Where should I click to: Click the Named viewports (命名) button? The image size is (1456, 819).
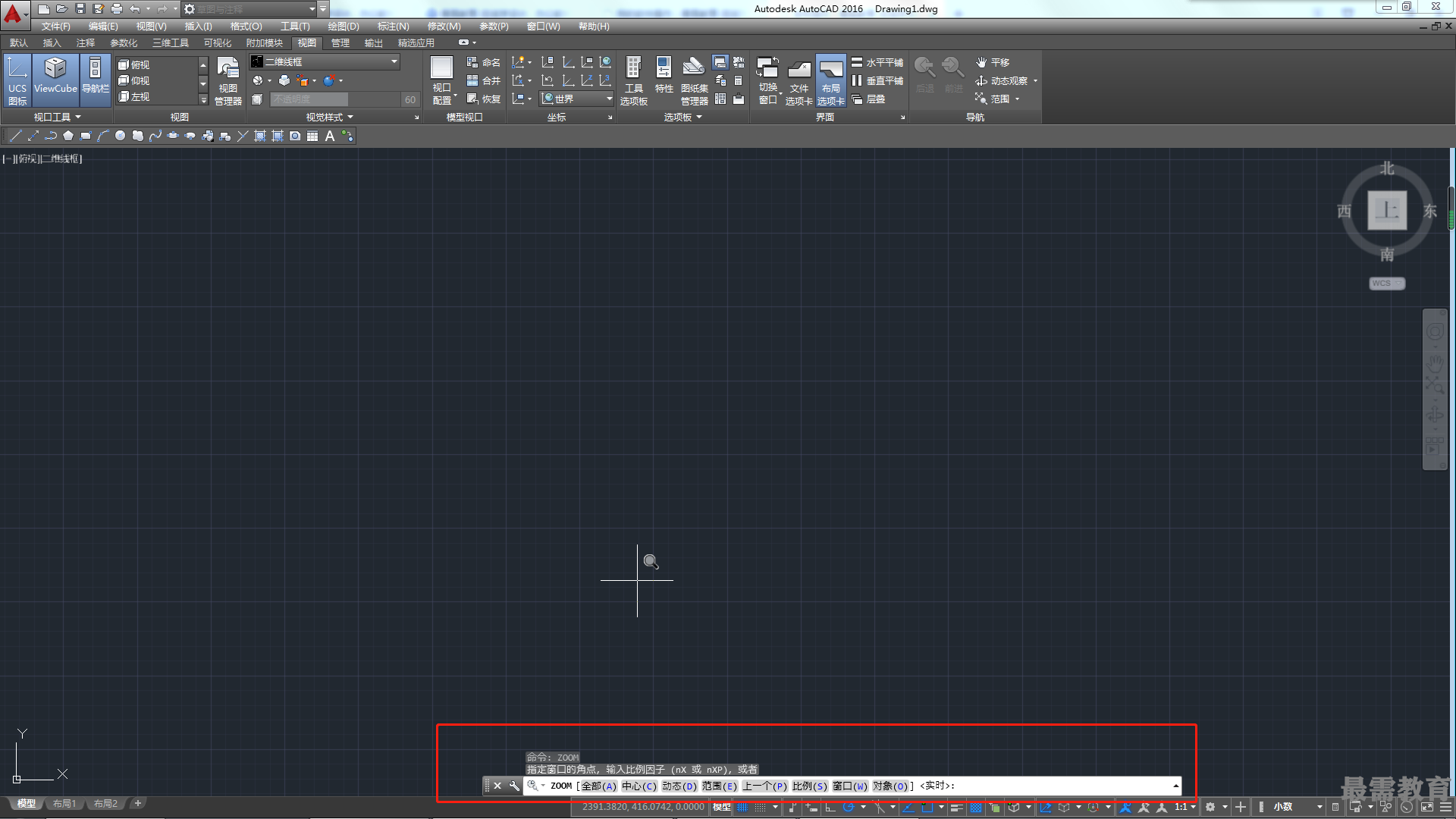pos(483,62)
